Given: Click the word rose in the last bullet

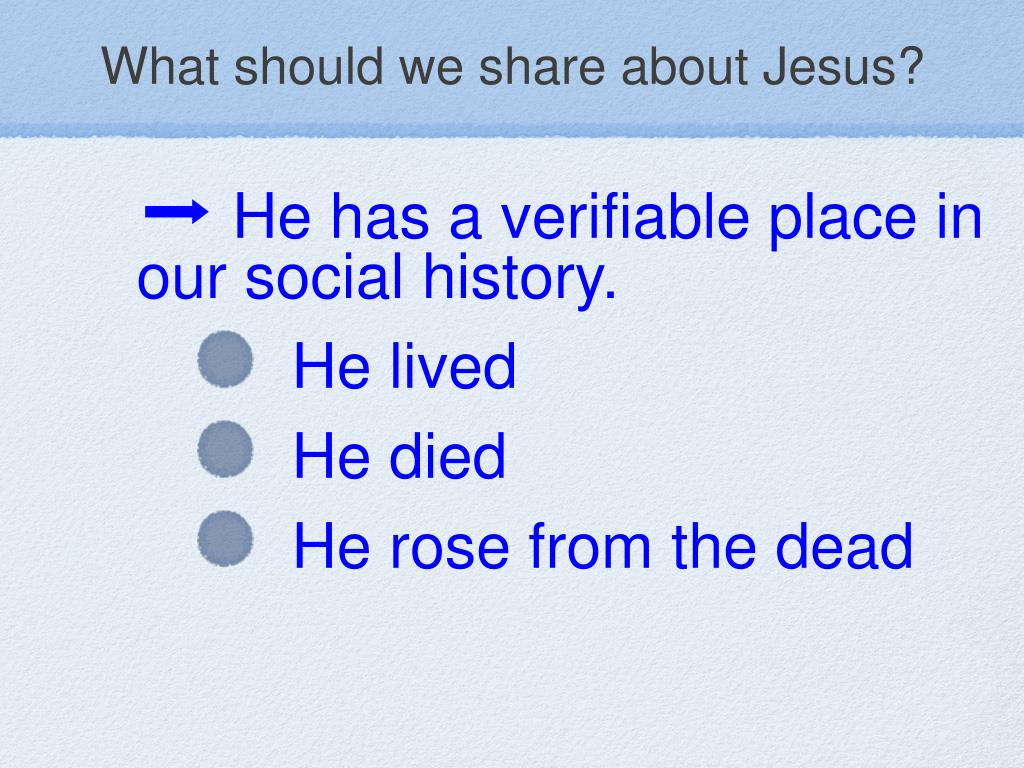Looking at the screenshot, I should pyautogui.click(x=450, y=547).
